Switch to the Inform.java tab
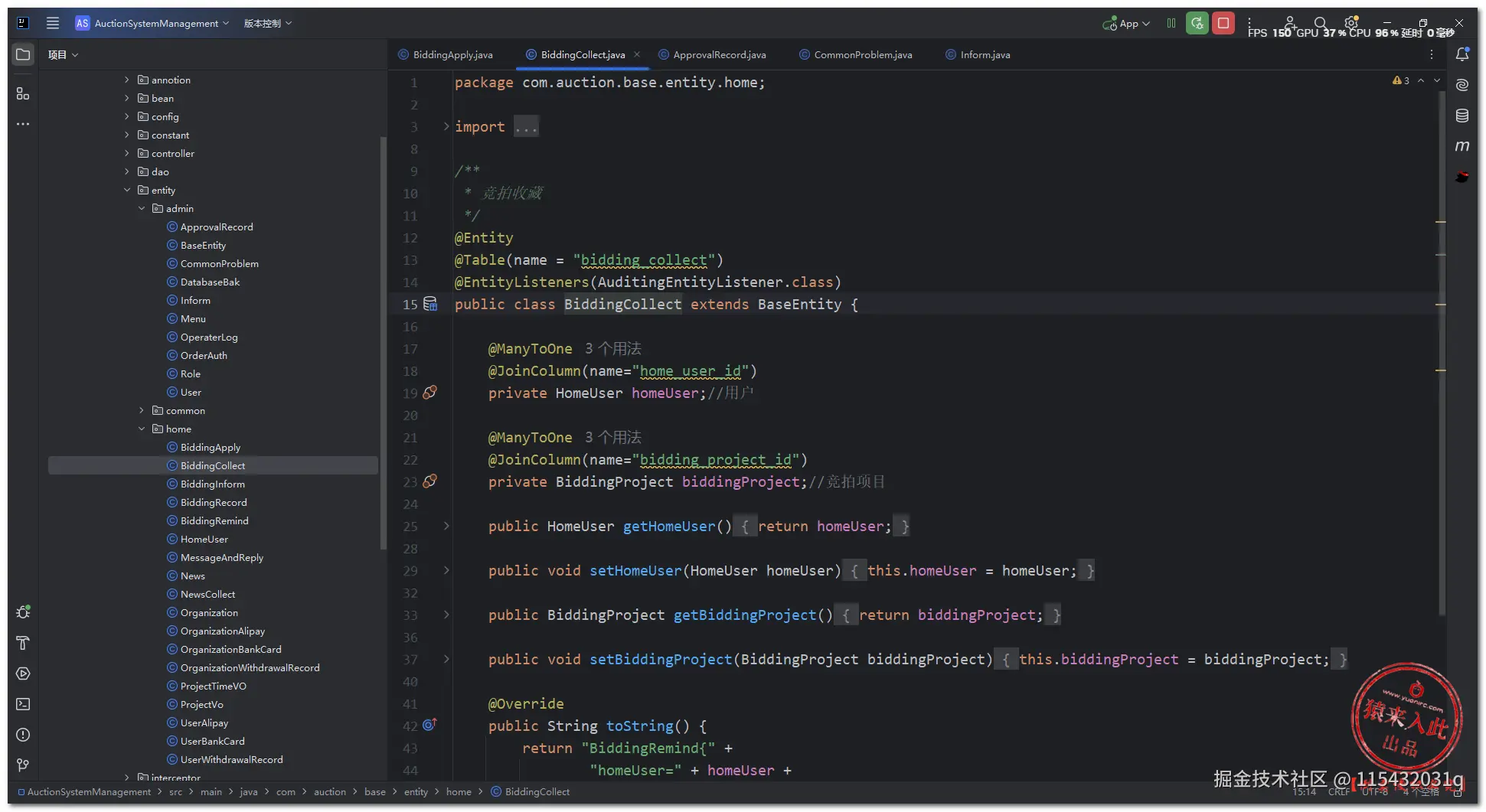The width and height of the screenshot is (1486, 812). (x=978, y=54)
